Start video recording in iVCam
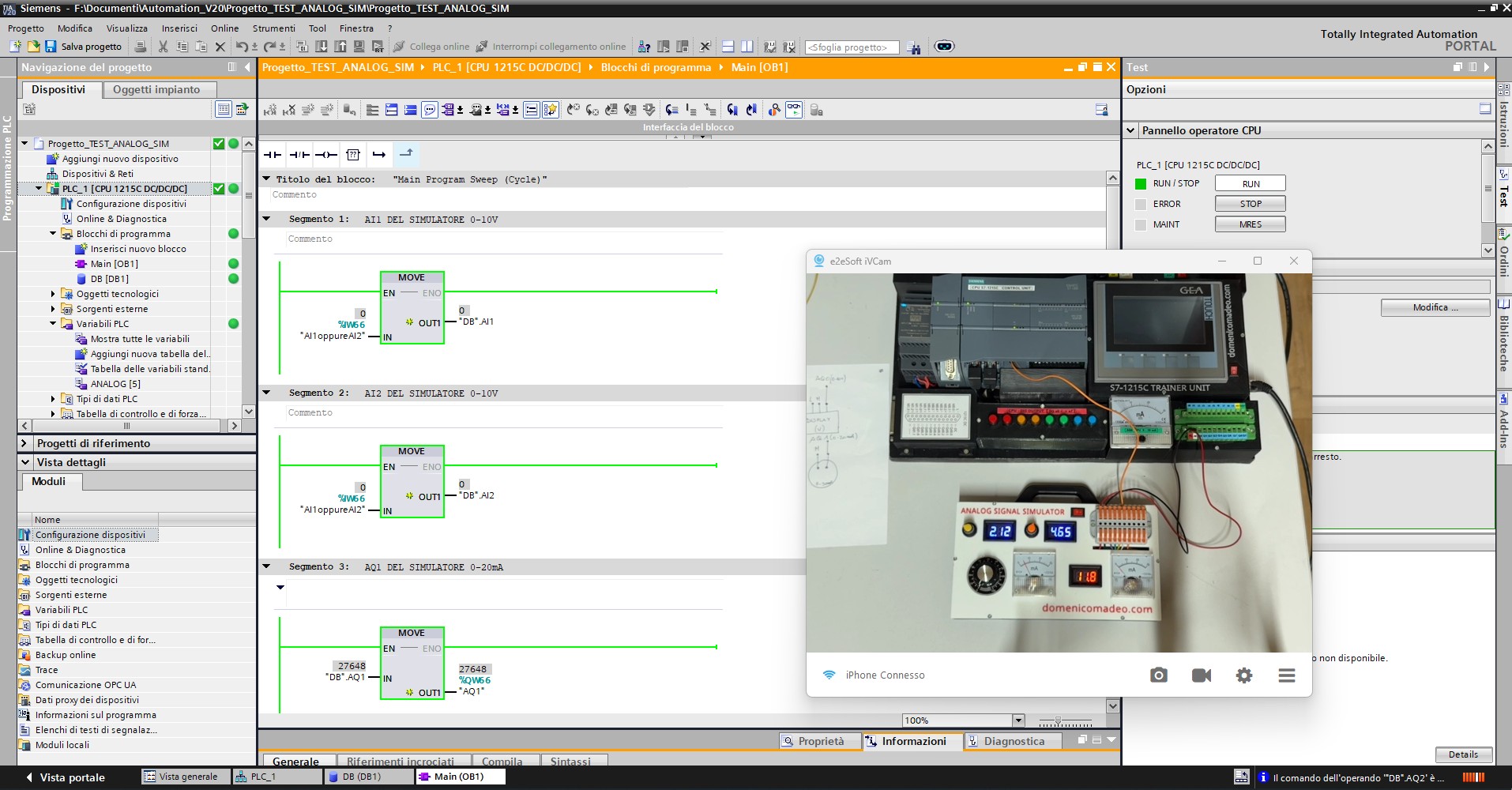This screenshot has width=1512, height=790. [x=1201, y=675]
